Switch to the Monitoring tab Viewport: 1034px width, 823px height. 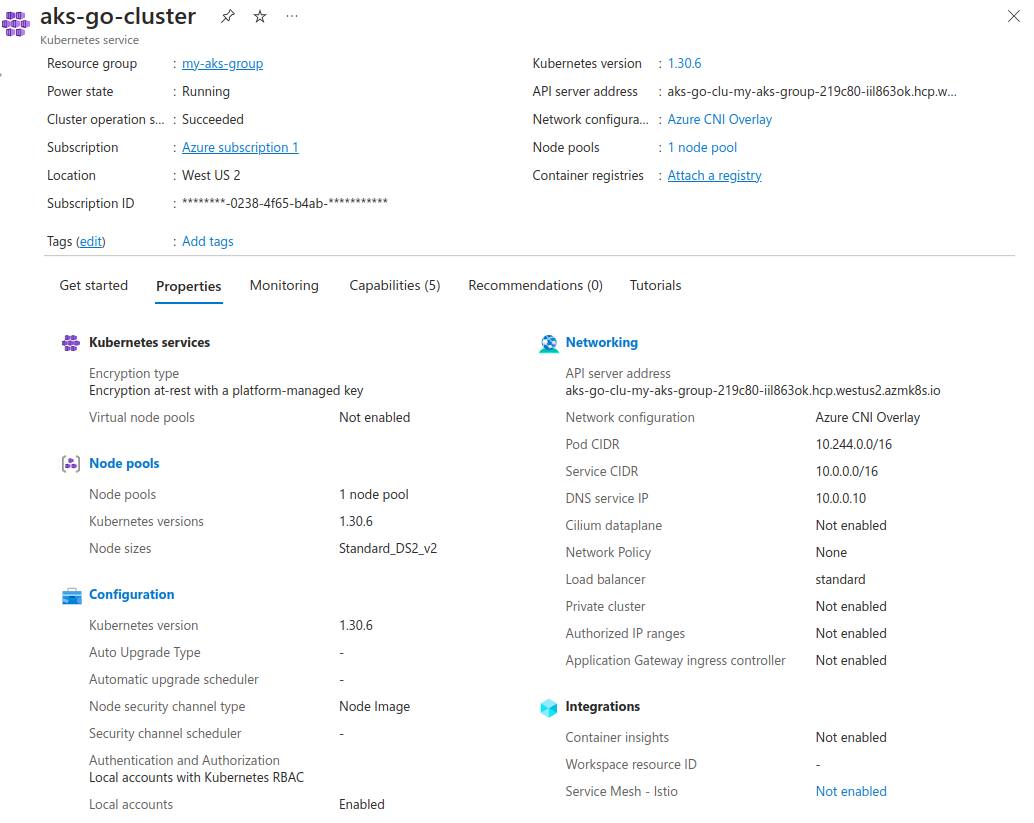coord(284,285)
